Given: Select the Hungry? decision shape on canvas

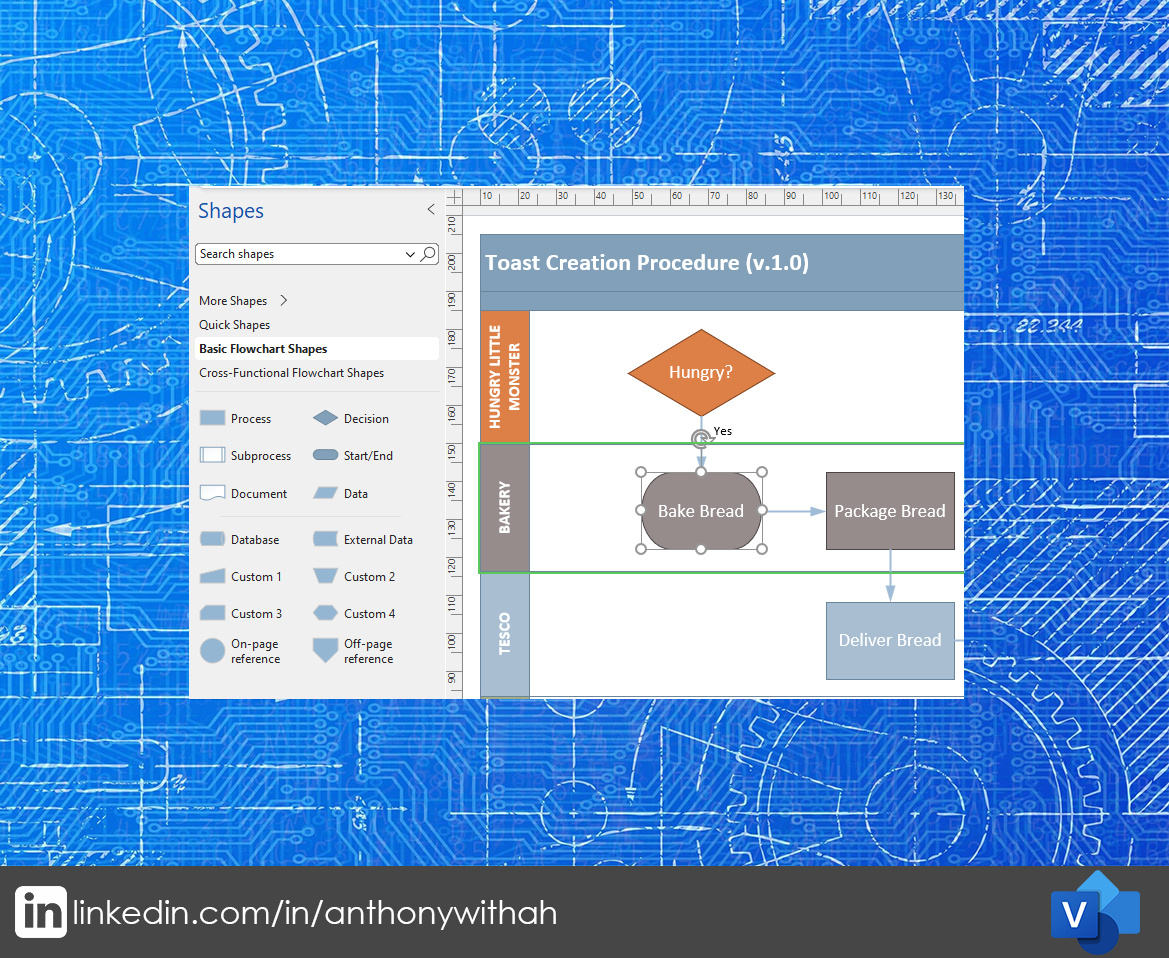Looking at the screenshot, I should coord(701,372).
